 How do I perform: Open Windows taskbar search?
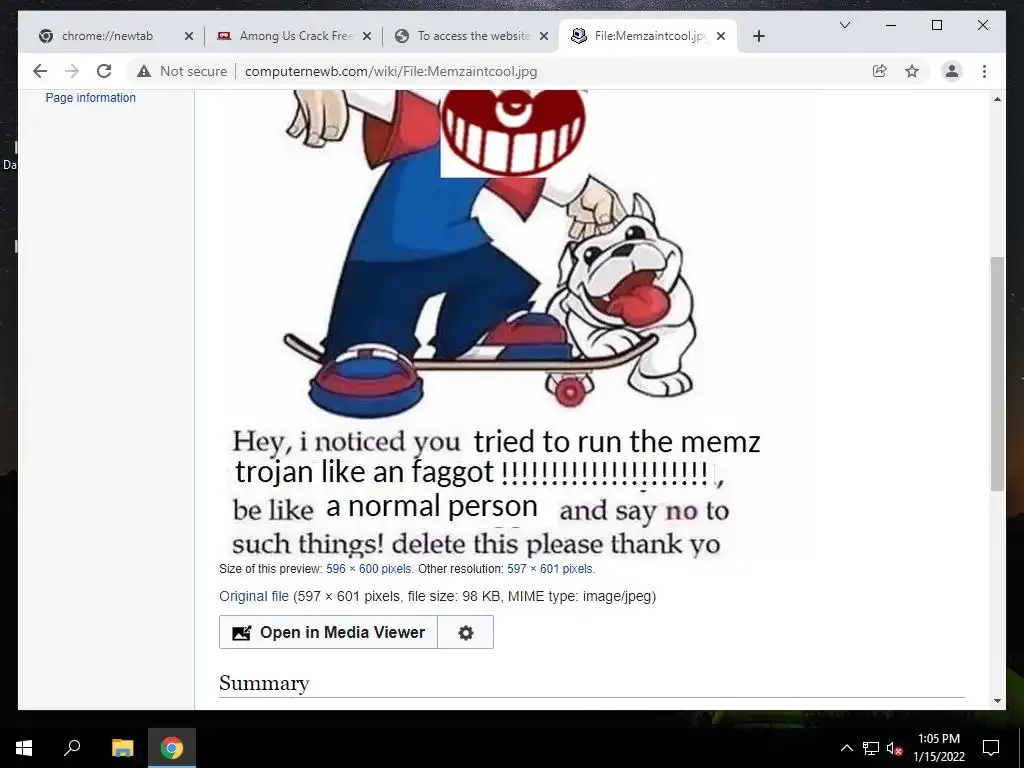click(x=72, y=748)
